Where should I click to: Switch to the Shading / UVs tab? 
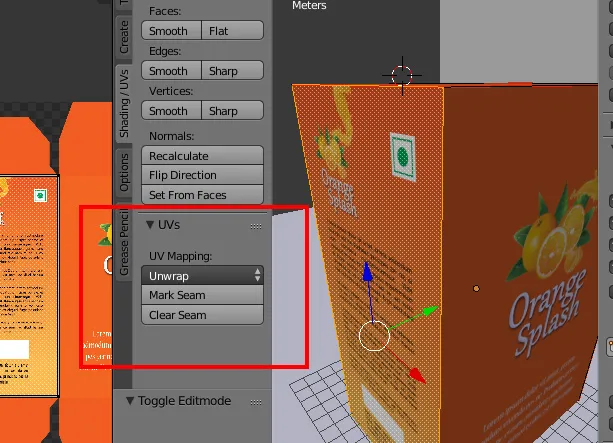pos(124,103)
